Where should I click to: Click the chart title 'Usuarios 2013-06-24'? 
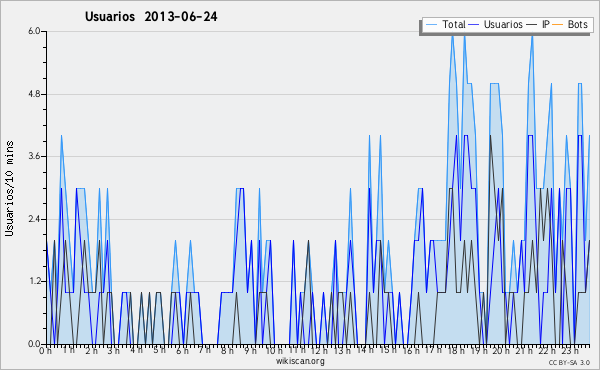(x=151, y=16)
